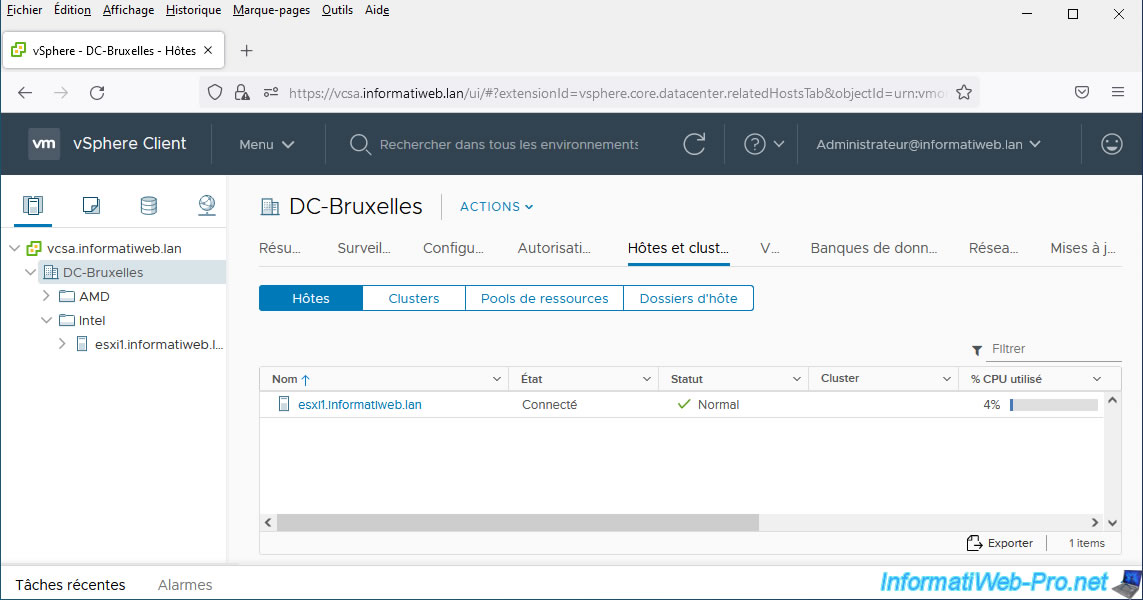1143x600 pixels.
Task: Click the shield tracking protection icon
Action: pos(215,93)
